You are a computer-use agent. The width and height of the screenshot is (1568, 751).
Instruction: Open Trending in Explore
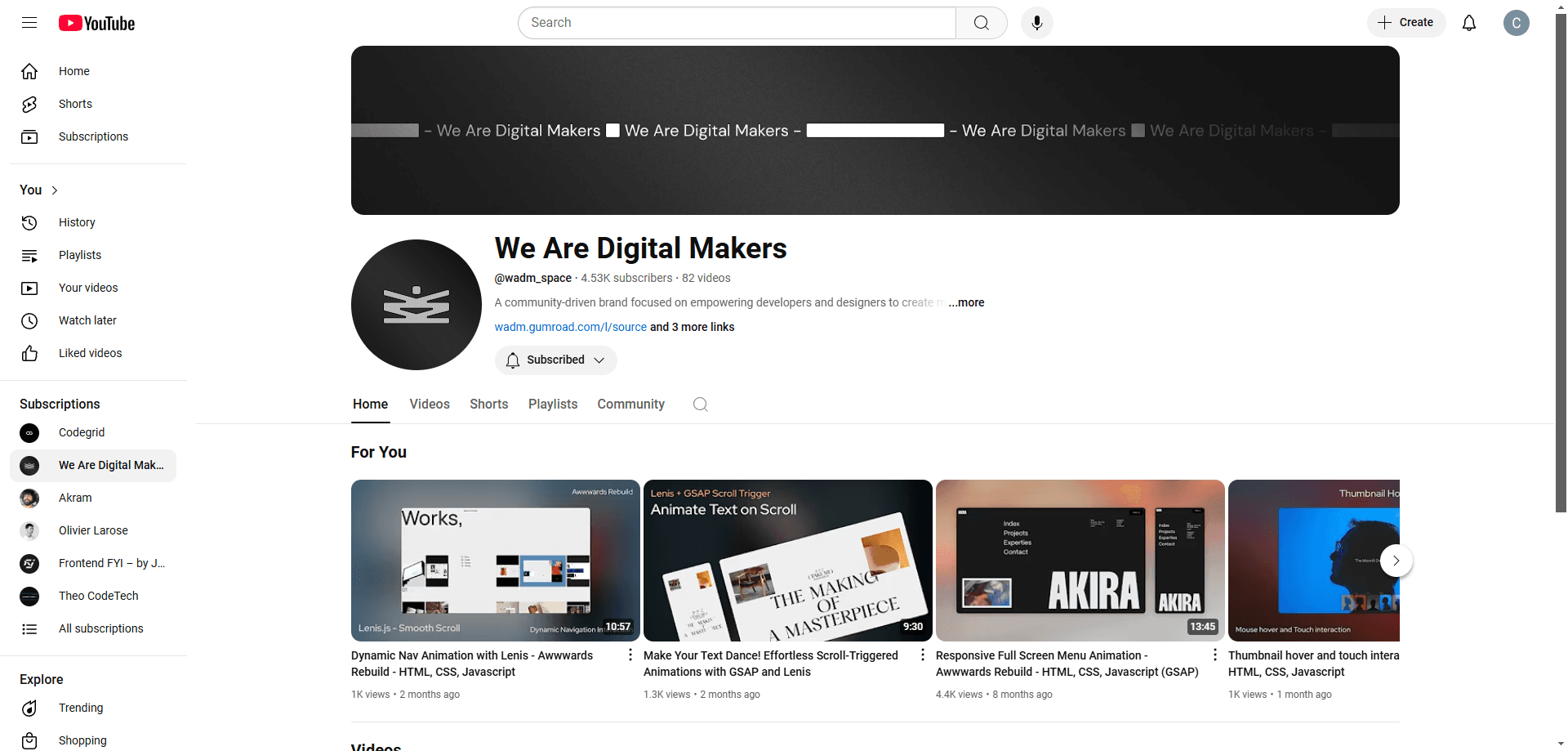point(93,708)
